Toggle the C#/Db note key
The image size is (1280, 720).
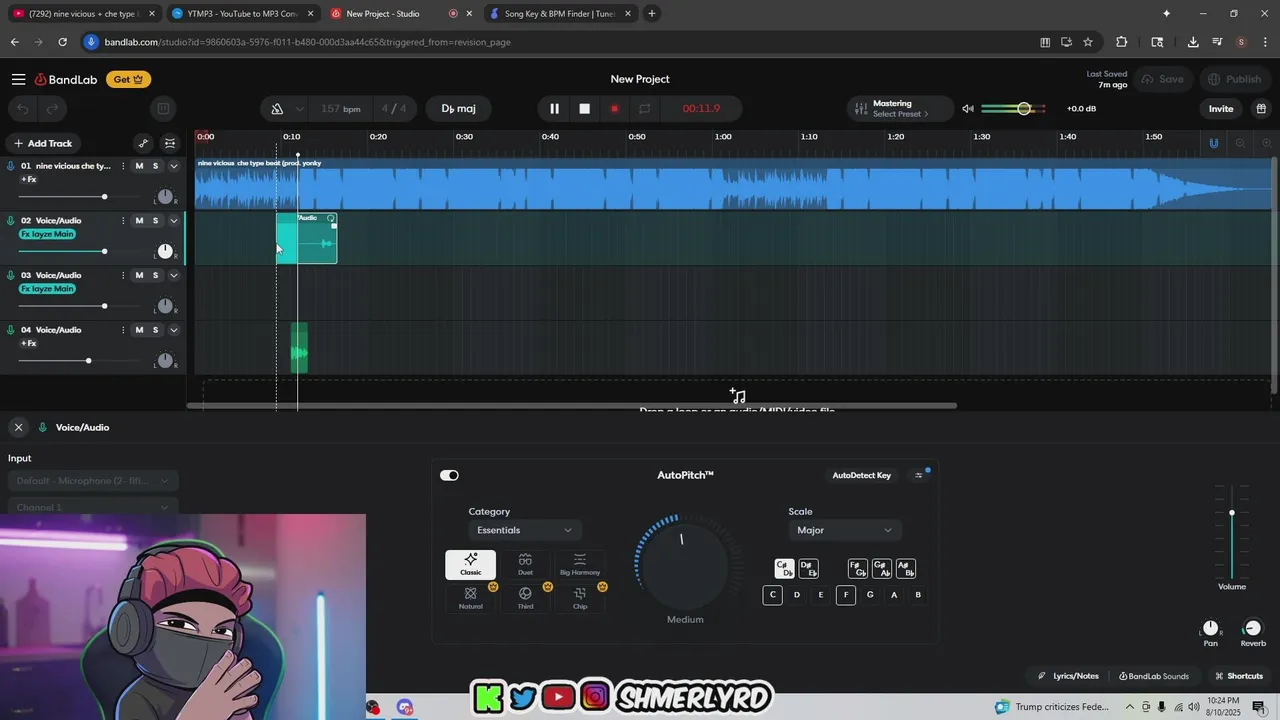[x=784, y=569]
